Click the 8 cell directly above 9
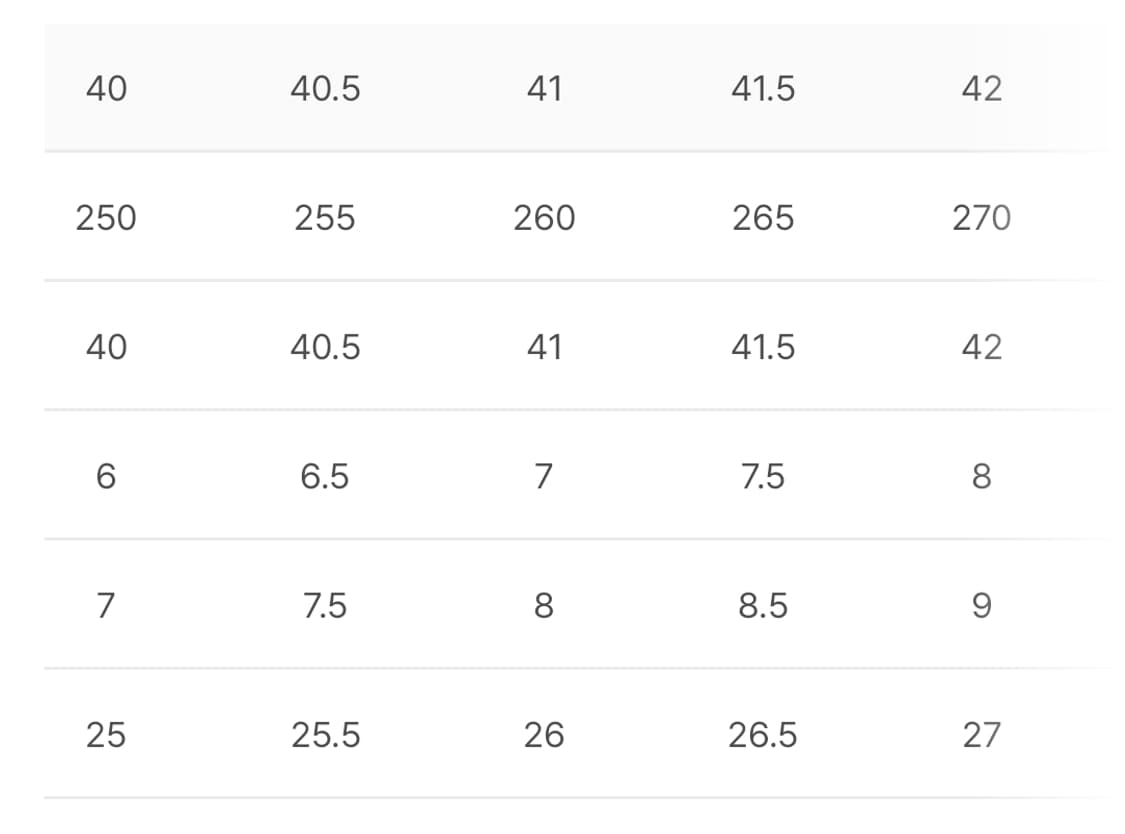Viewport: 1125px width, 834px height. pyautogui.click(x=982, y=476)
